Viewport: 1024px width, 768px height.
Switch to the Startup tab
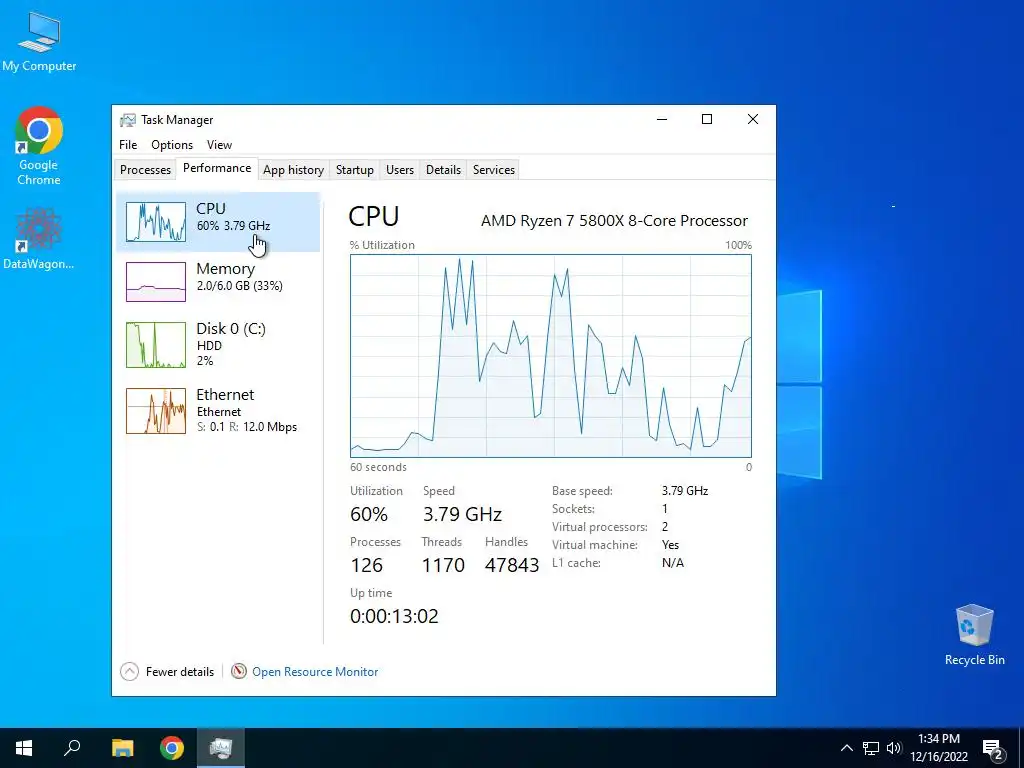point(355,170)
